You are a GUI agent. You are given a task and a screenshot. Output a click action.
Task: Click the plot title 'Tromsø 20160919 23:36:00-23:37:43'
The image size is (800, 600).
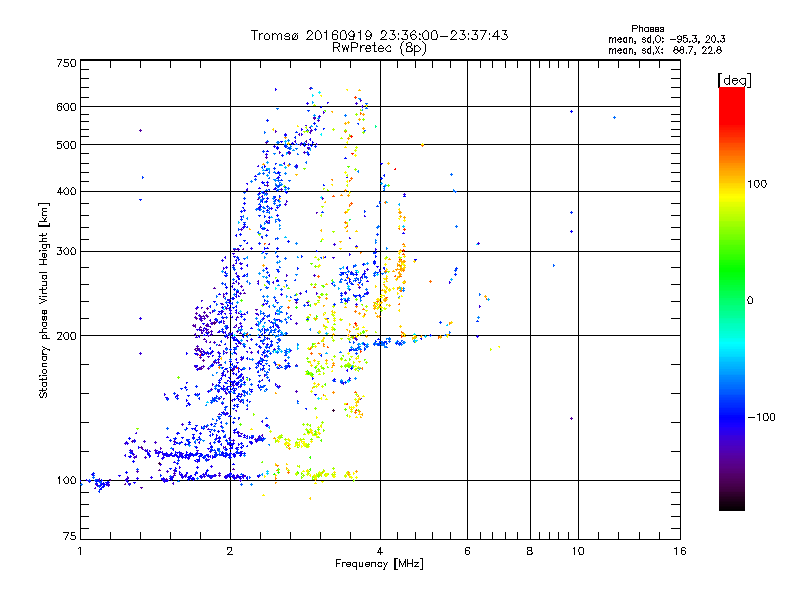(x=379, y=35)
